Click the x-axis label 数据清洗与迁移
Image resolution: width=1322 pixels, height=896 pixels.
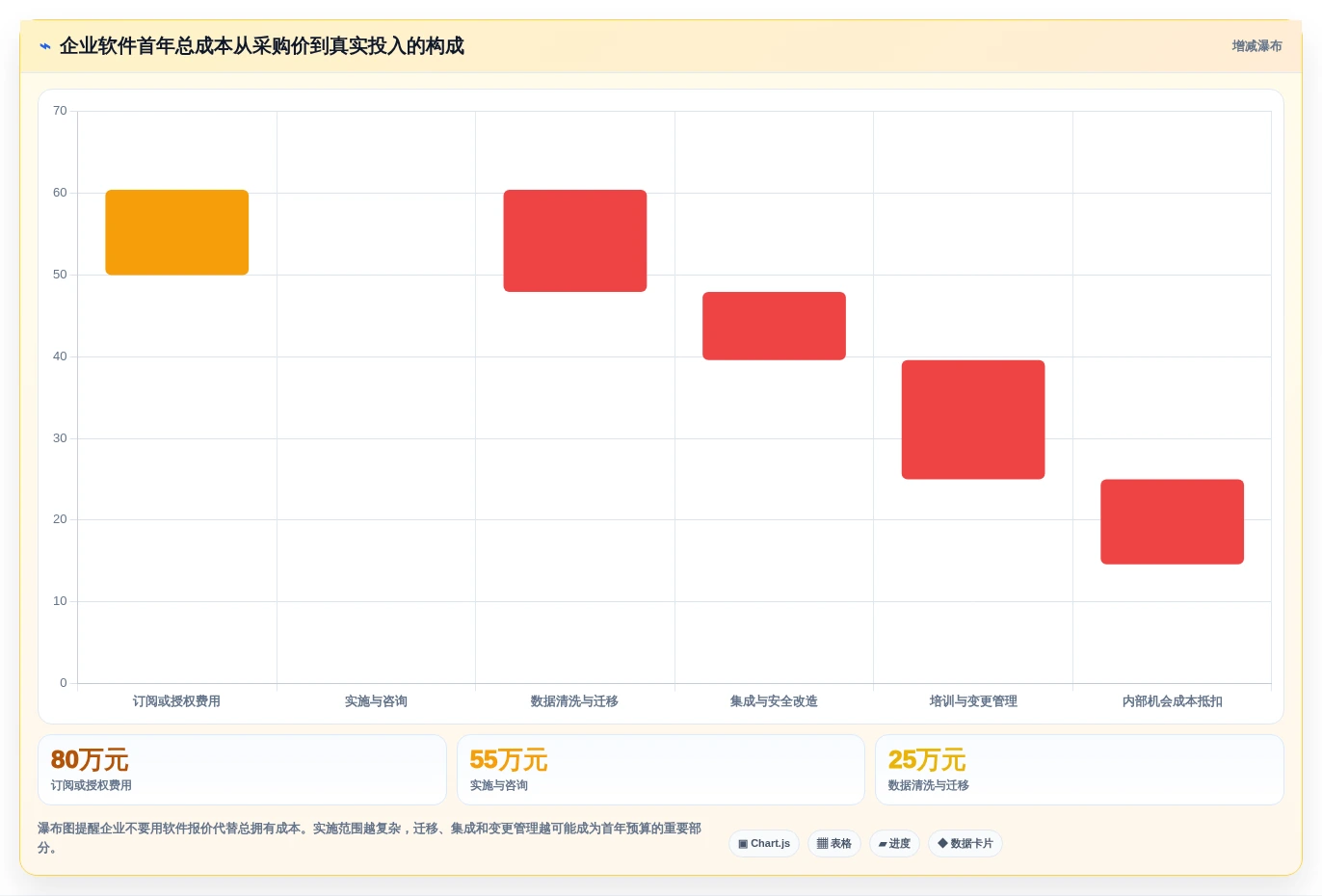pos(574,701)
